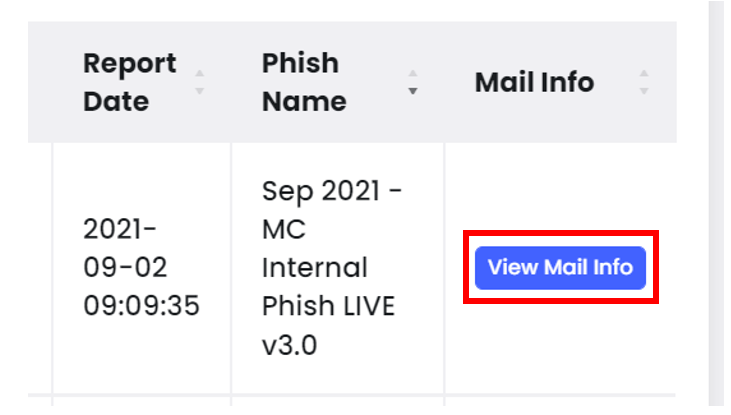This screenshot has height=415, width=731.
Task: Click the Phish Name column header text
Action: point(304,82)
